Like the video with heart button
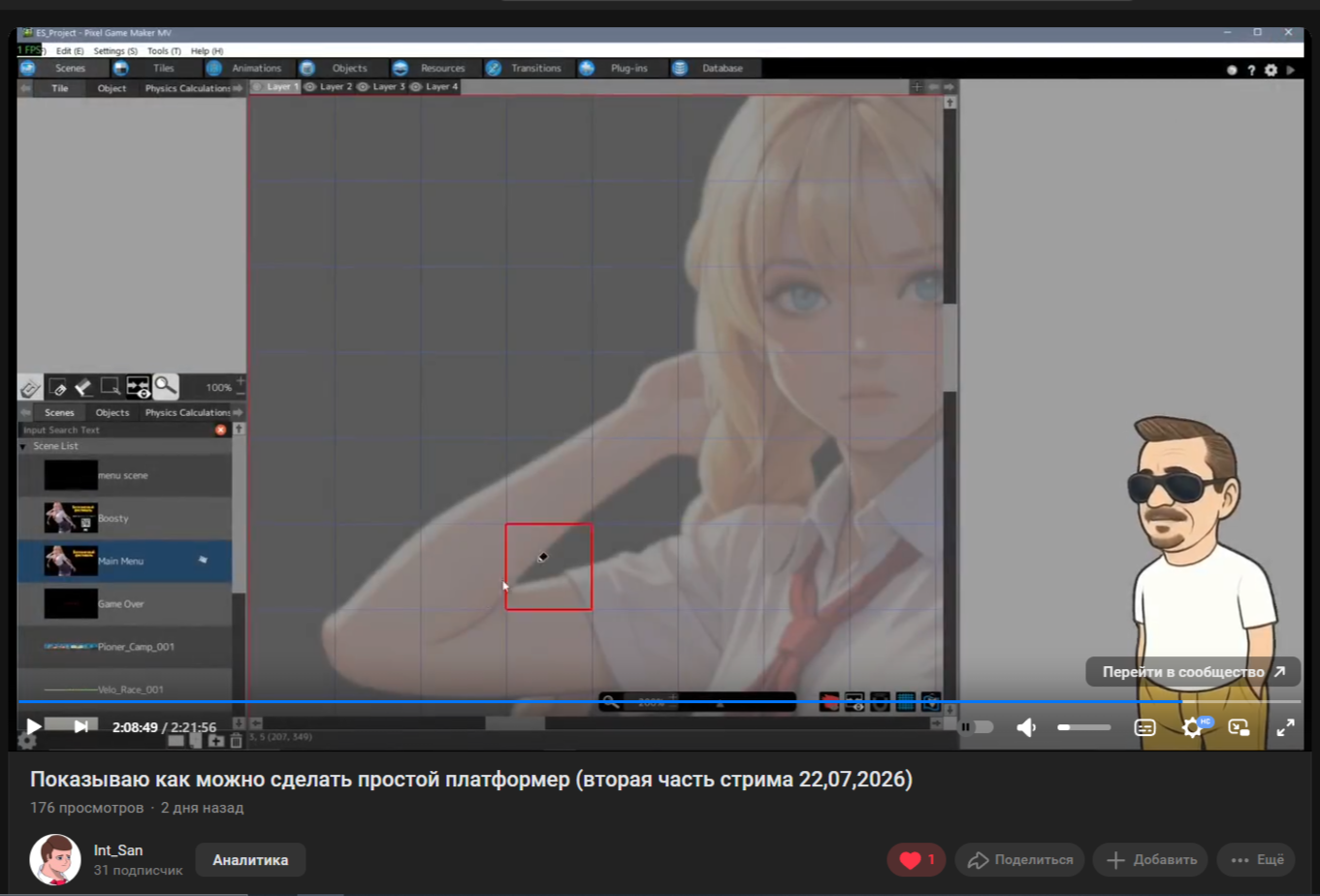Image resolution: width=1320 pixels, height=896 pixels. point(917,860)
